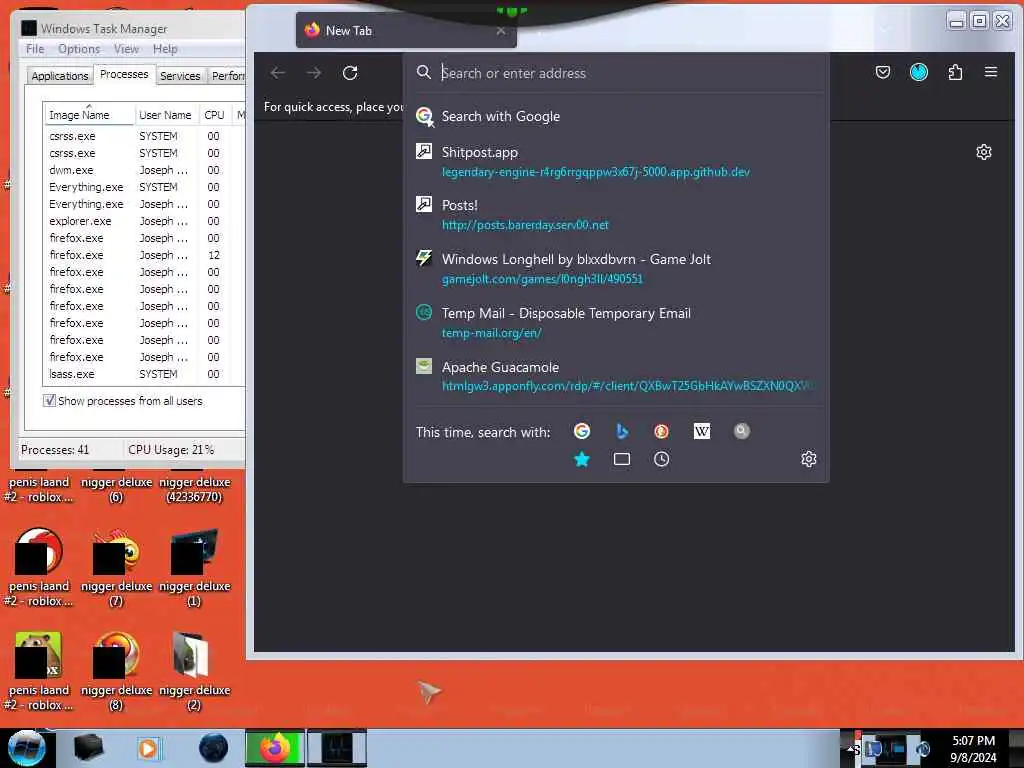The height and width of the screenshot is (768, 1024).
Task: Select the New Tab tab in Firefox
Action: [x=406, y=31]
